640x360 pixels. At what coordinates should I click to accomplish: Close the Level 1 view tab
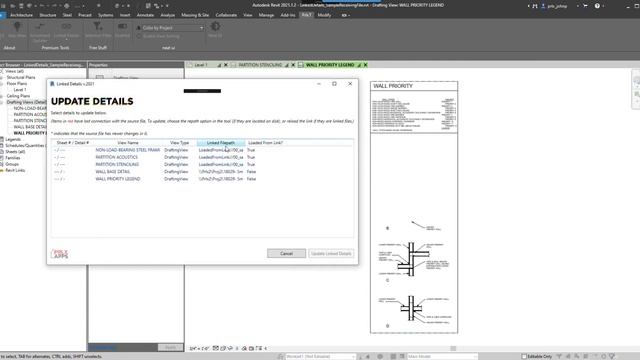tap(225, 65)
